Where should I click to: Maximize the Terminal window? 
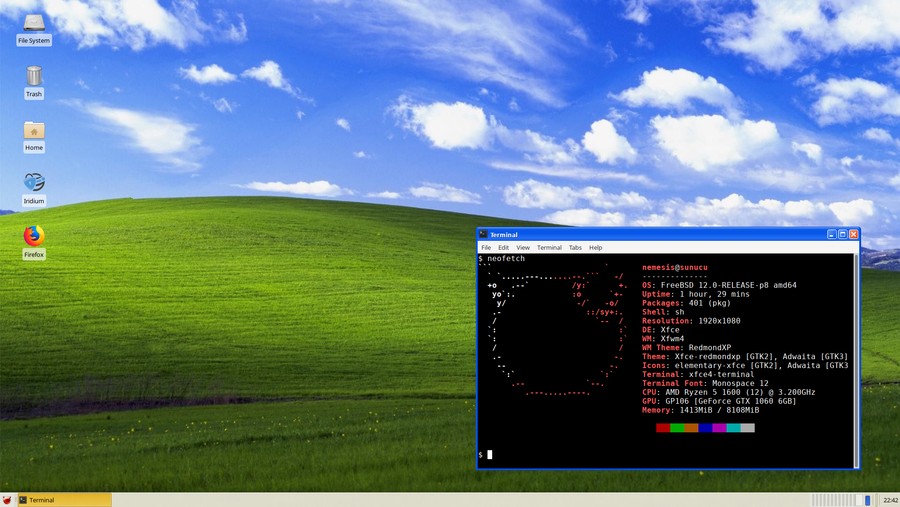(x=843, y=234)
